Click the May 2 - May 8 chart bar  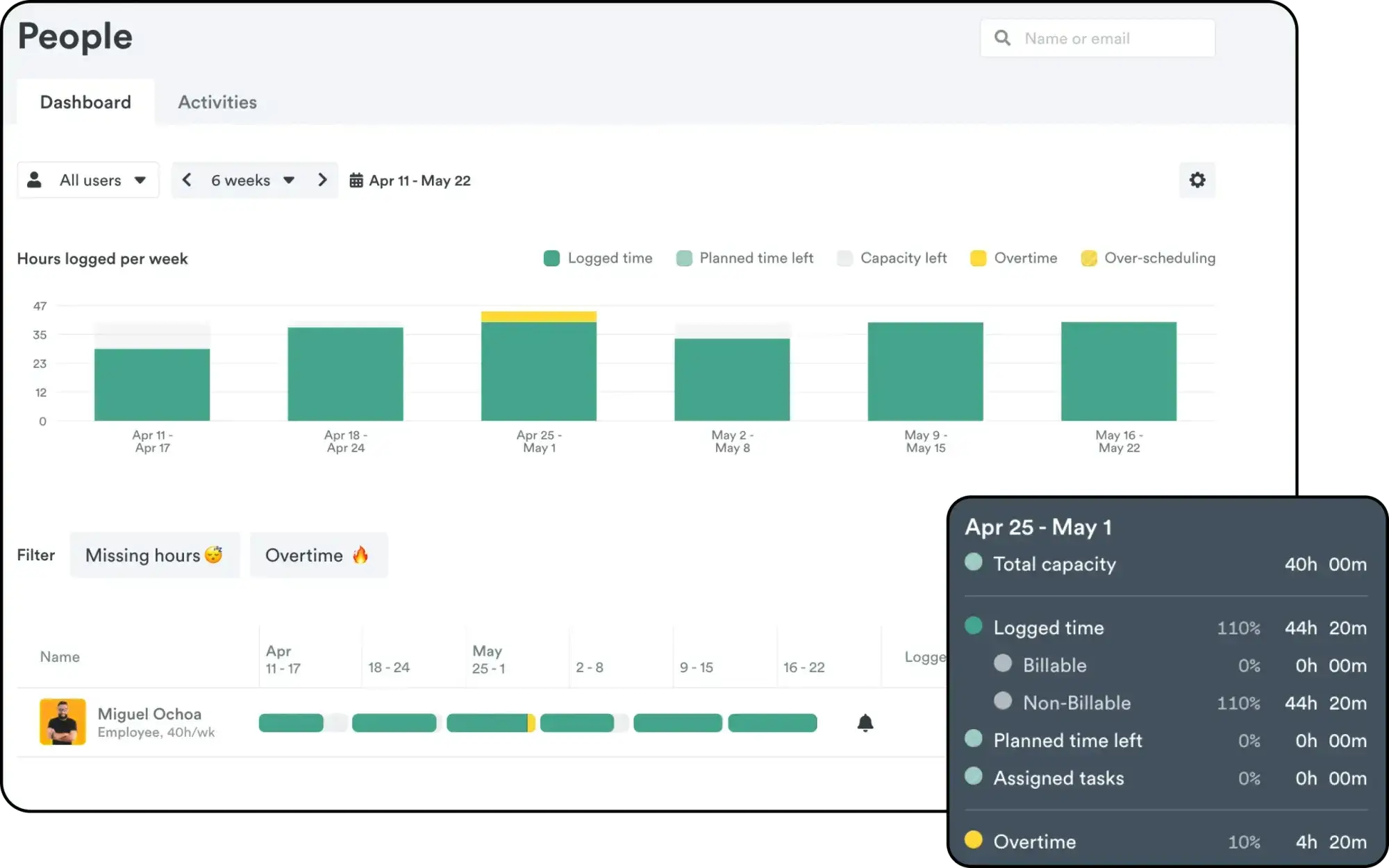click(x=732, y=380)
